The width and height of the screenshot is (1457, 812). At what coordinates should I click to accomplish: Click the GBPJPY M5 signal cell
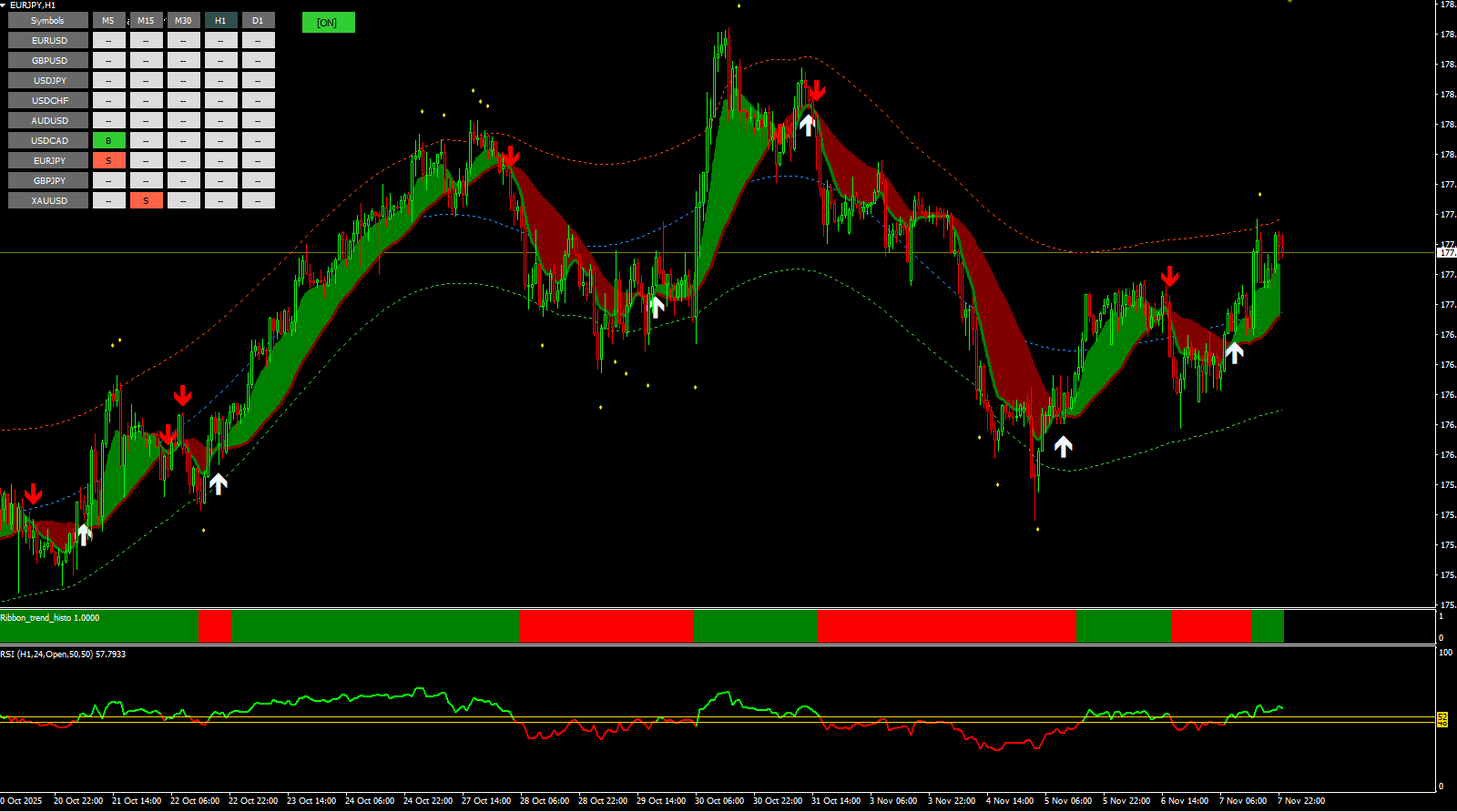[x=108, y=180]
